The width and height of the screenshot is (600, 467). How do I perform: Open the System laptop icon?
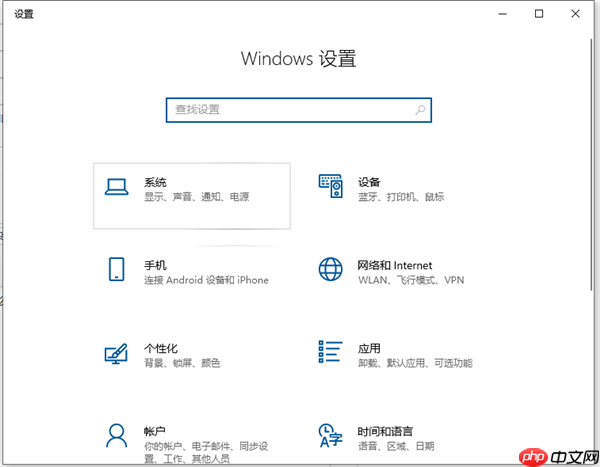pos(116,187)
